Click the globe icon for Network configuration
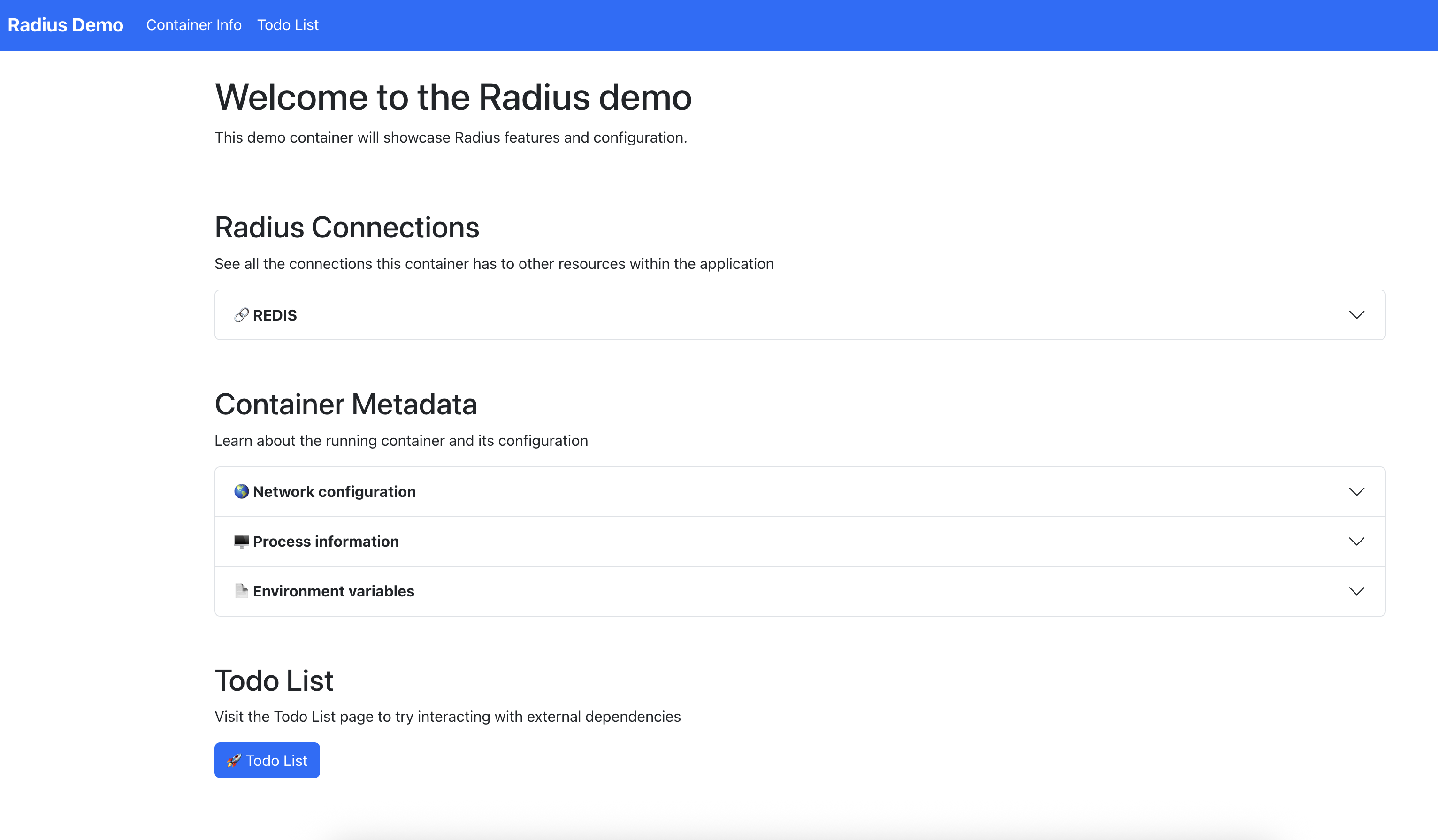The image size is (1438, 840). coord(241,491)
